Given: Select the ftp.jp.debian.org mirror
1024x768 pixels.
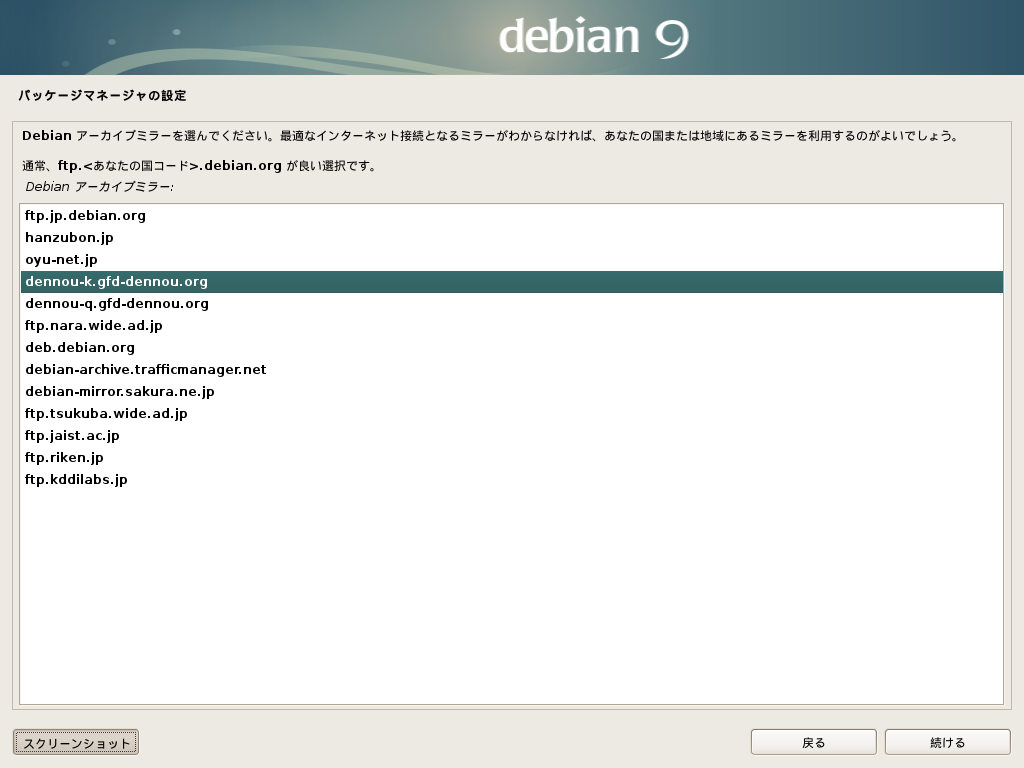Looking at the screenshot, I should point(511,216).
